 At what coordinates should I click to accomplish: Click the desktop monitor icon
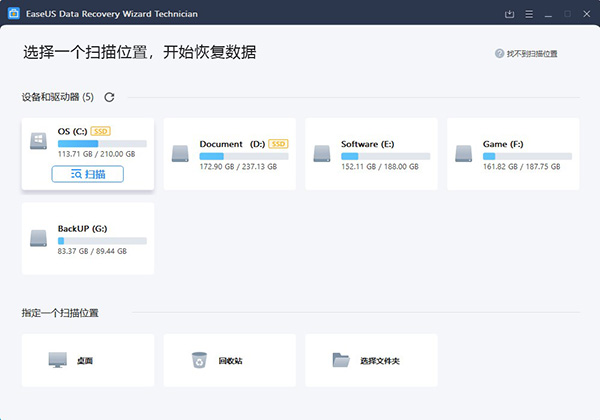(x=56, y=360)
